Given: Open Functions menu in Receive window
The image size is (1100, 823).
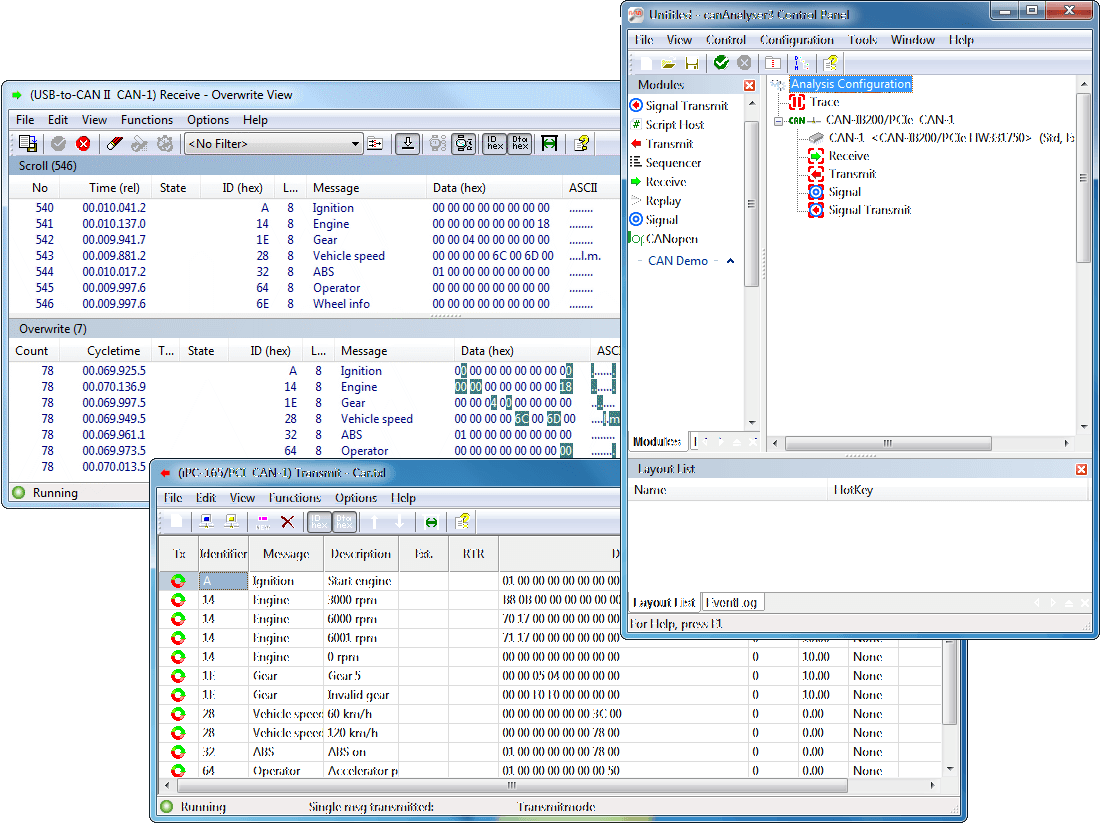Looking at the screenshot, I should click(x=147, y=120).
